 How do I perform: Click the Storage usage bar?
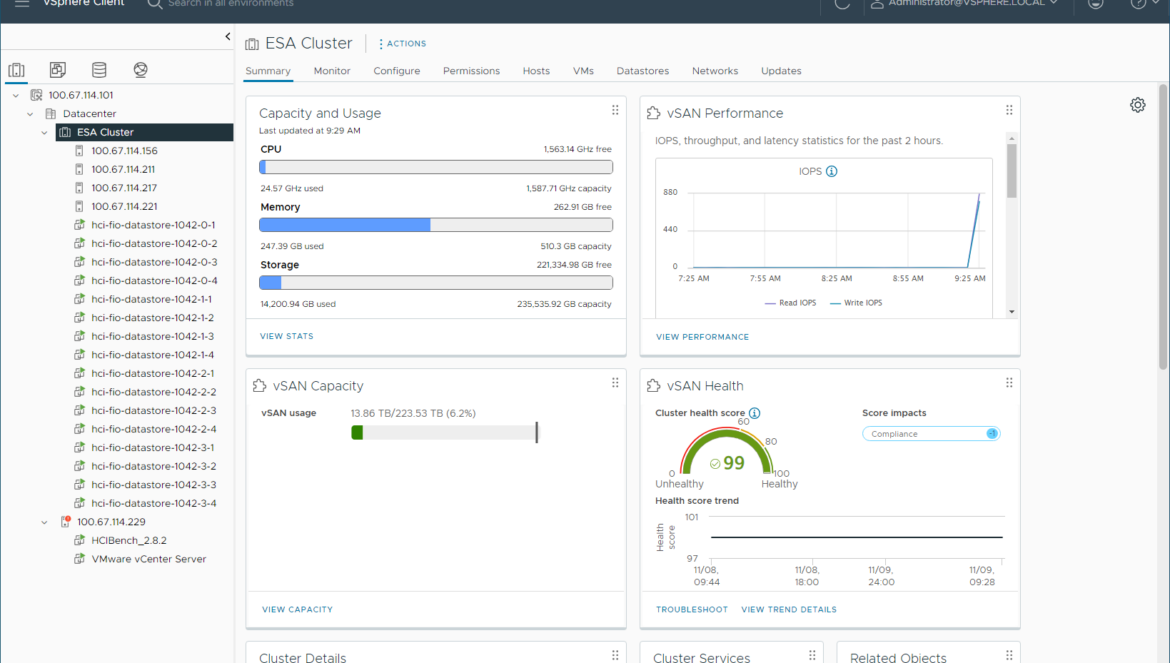click(x=436, y=283)
